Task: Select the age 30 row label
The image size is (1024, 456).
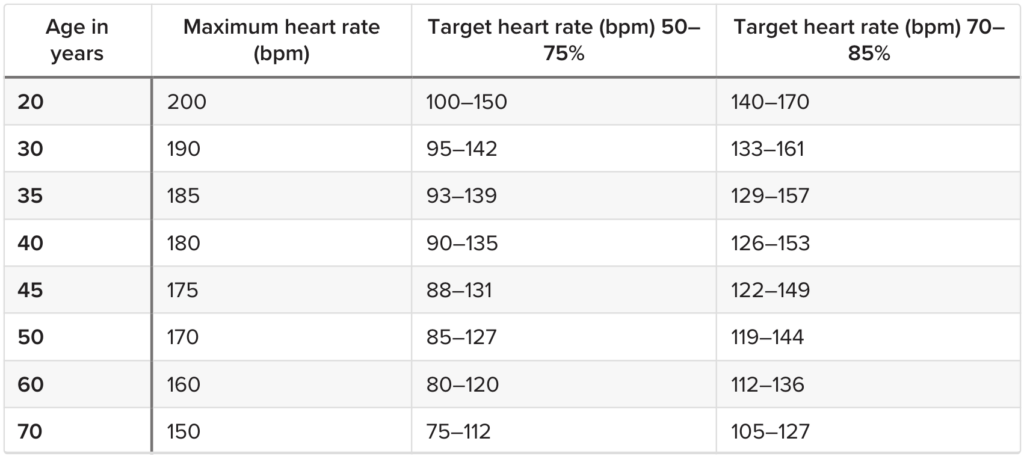Action: pyautogui.click(x=32, y=149)
